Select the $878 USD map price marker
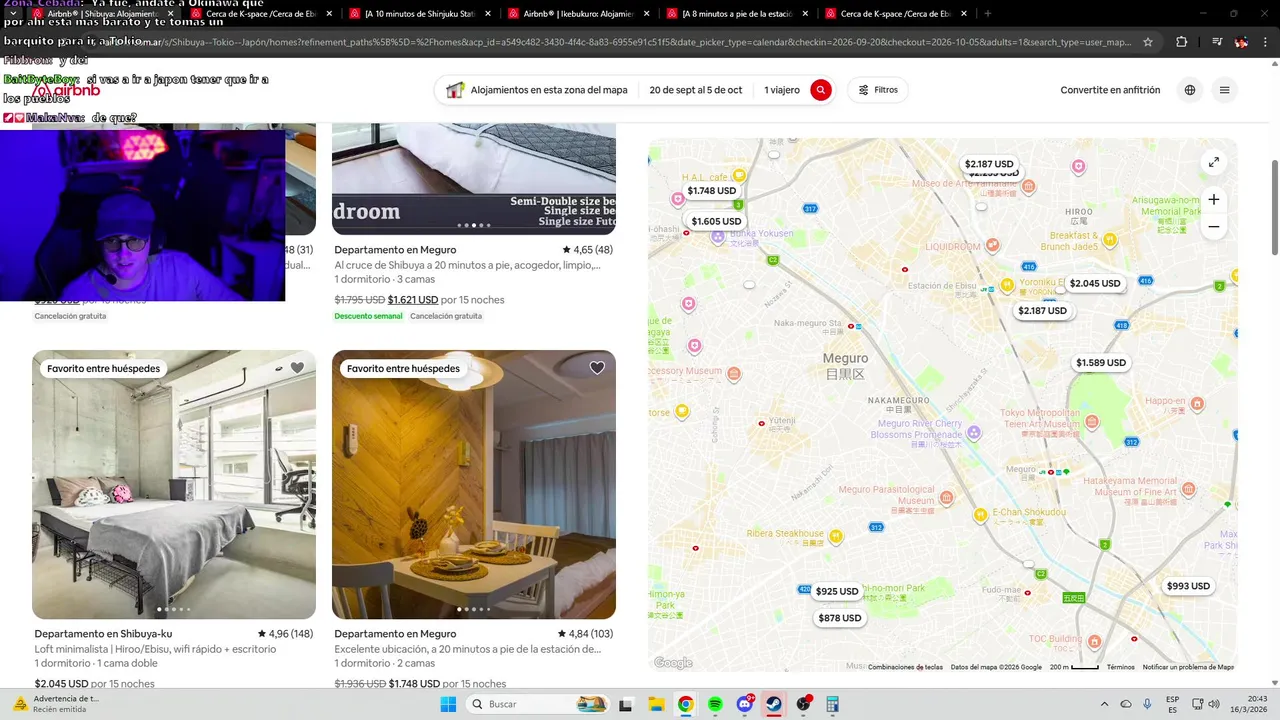This screenshot has height=720, width=1280. click(x=840, y=618)
